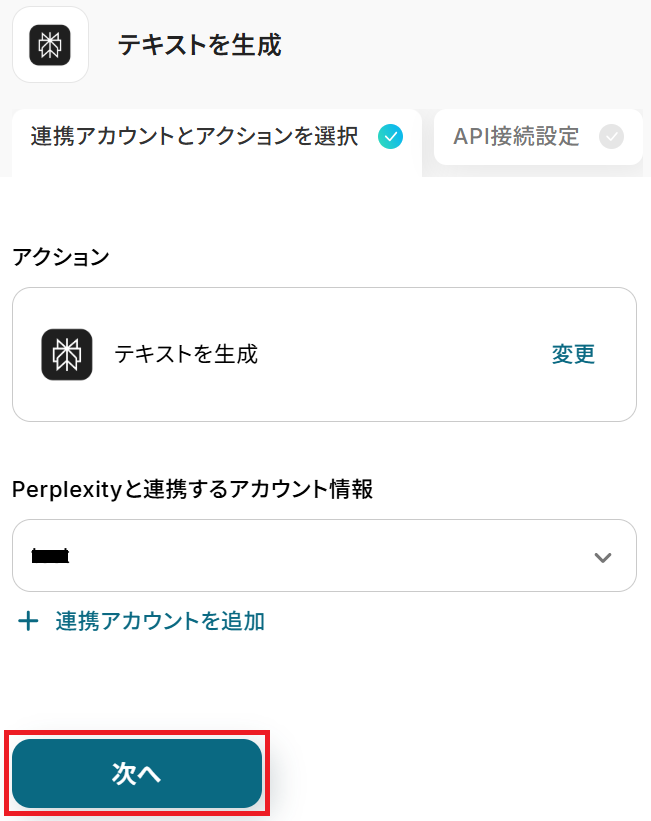Click the gray checkmark beside API接続設定
This screenshot has width=651, height=821.
[611, 137]
